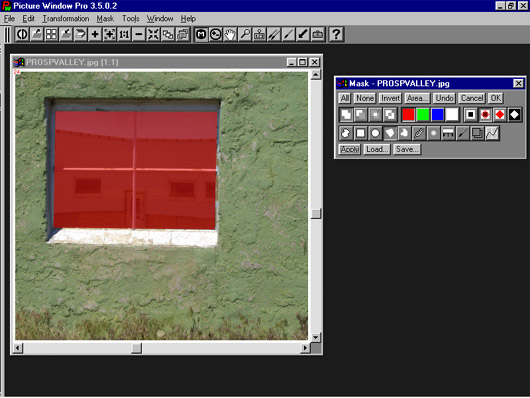
Task: Click the clone stamp tool icon
Action: click(259, 34)
